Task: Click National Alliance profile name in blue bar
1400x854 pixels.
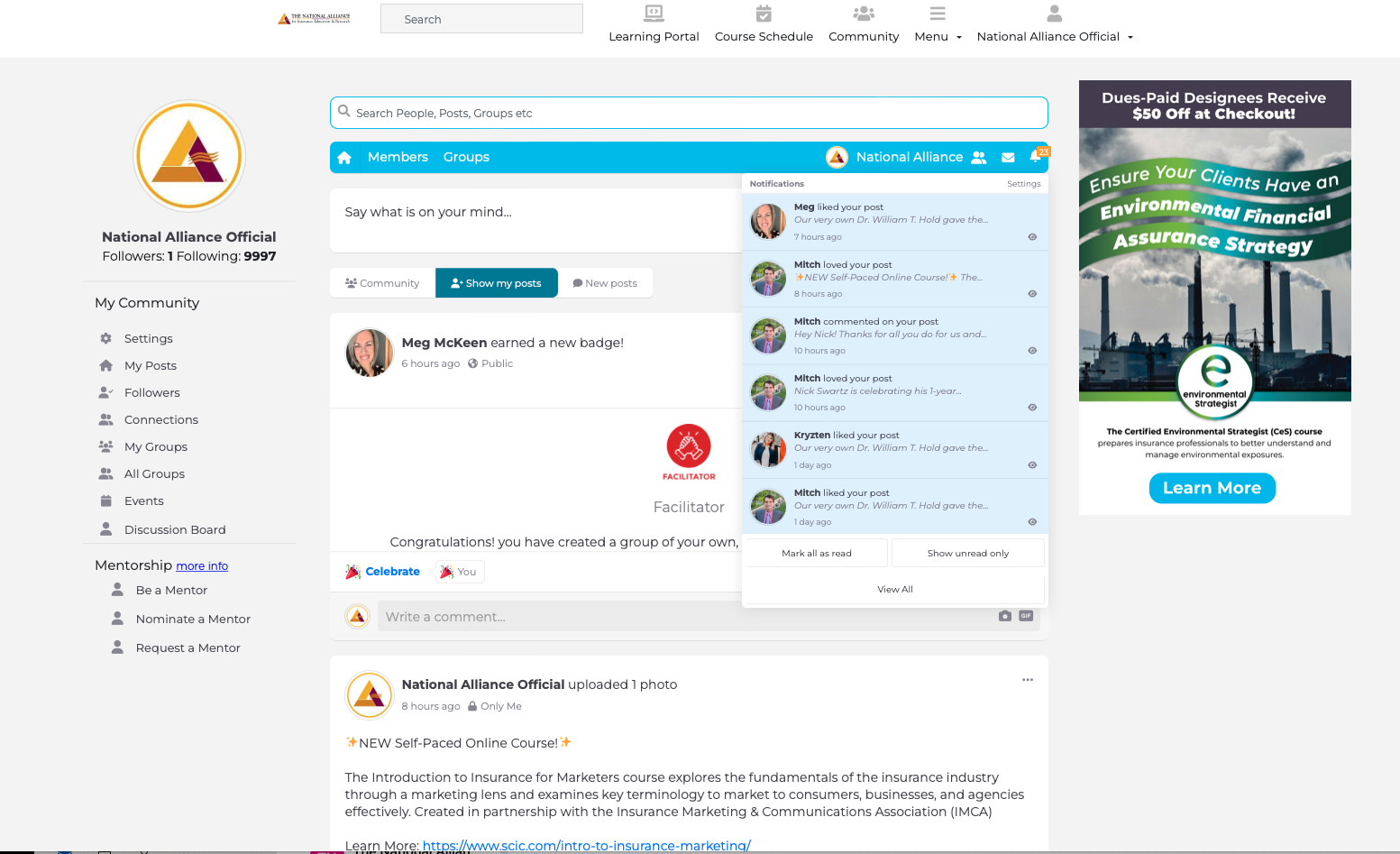Action: click(910, 157)
